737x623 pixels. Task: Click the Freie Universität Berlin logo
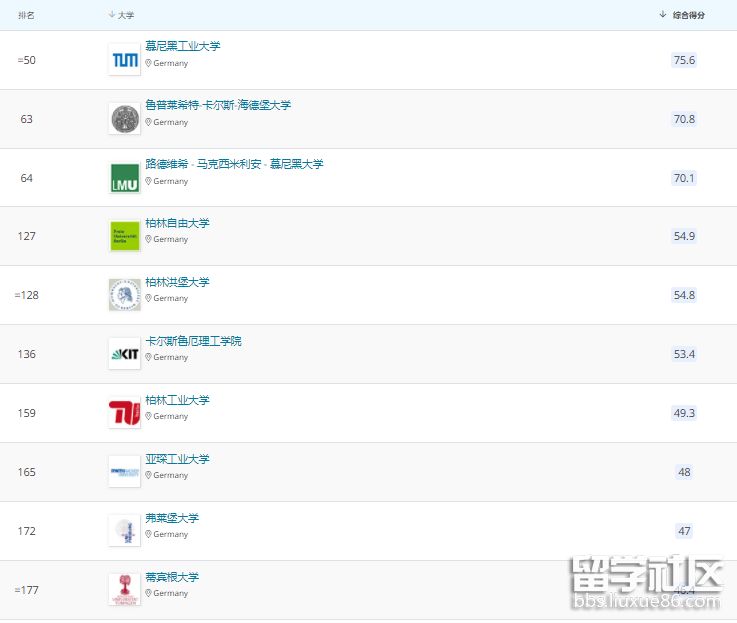(x=125, y=237)
